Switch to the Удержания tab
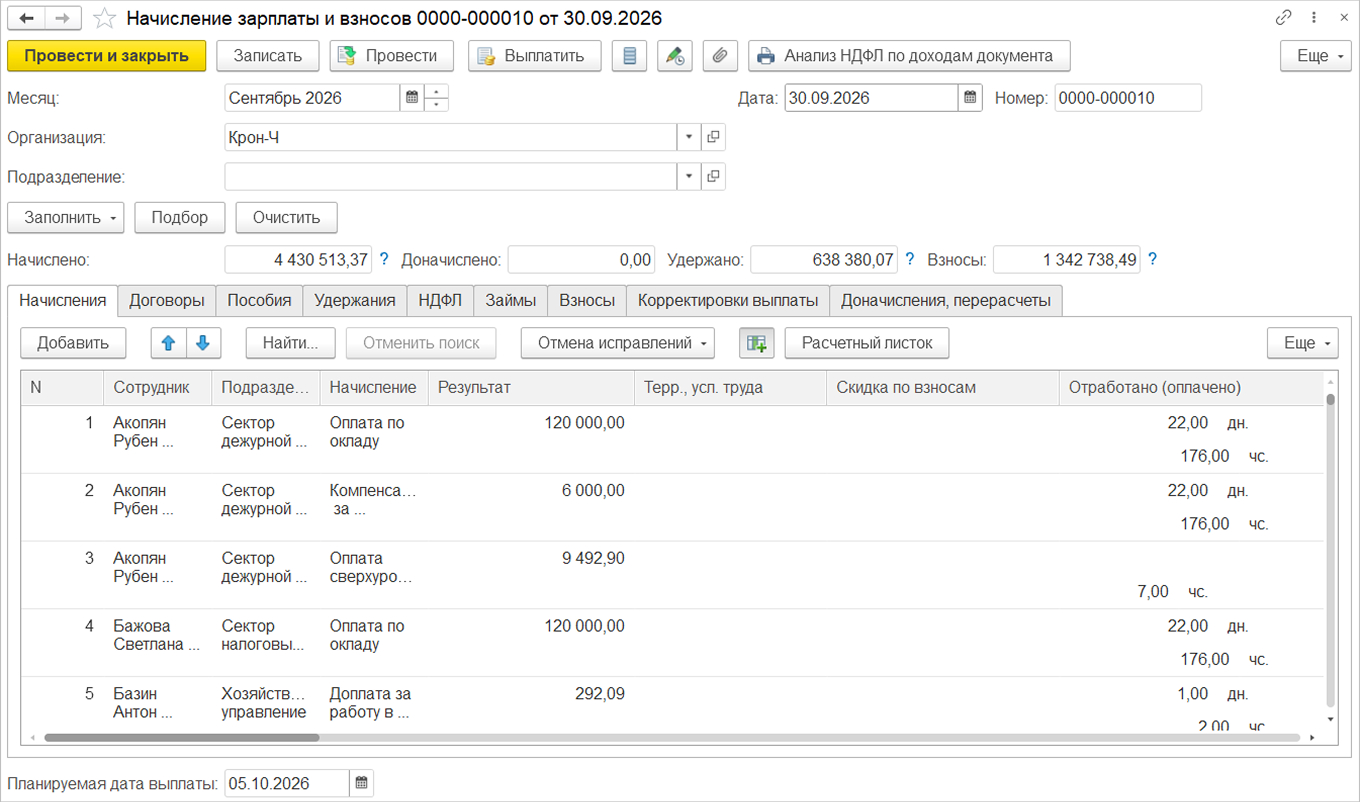This screenshot has height=802, width=1360. tap(354, 300)
